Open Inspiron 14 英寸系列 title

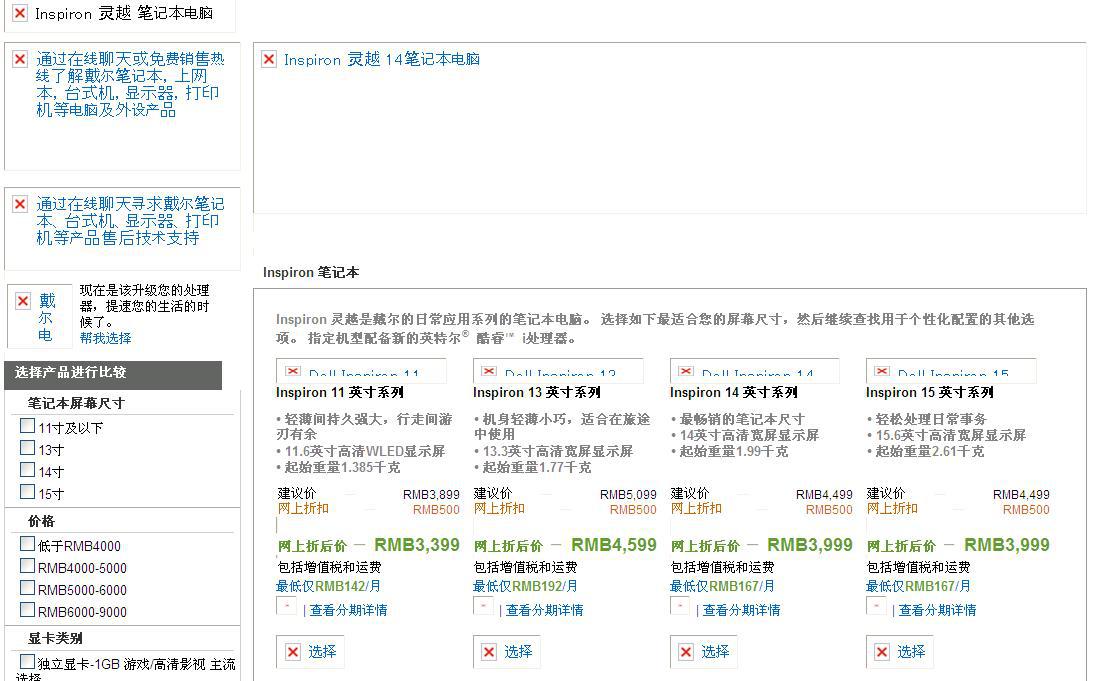[733, 392]
